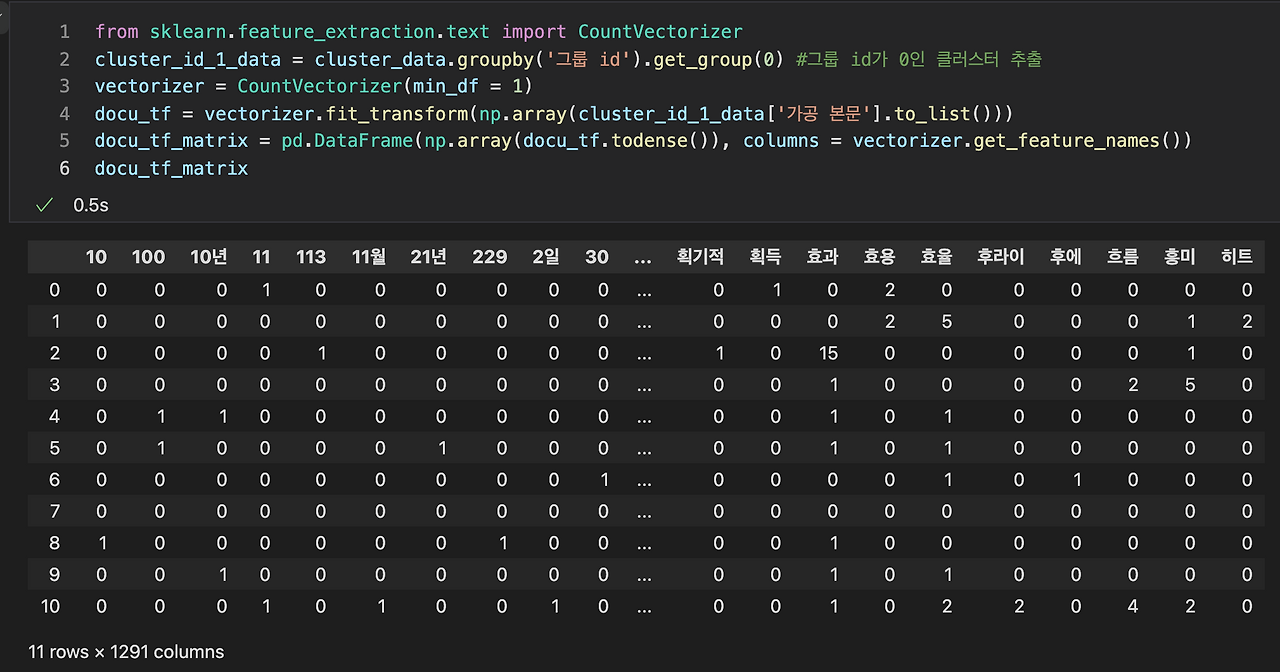The width and height of the screenshot is (1280, 672).
Task: Click the '11' column header
Action: [x=261, y=257]
